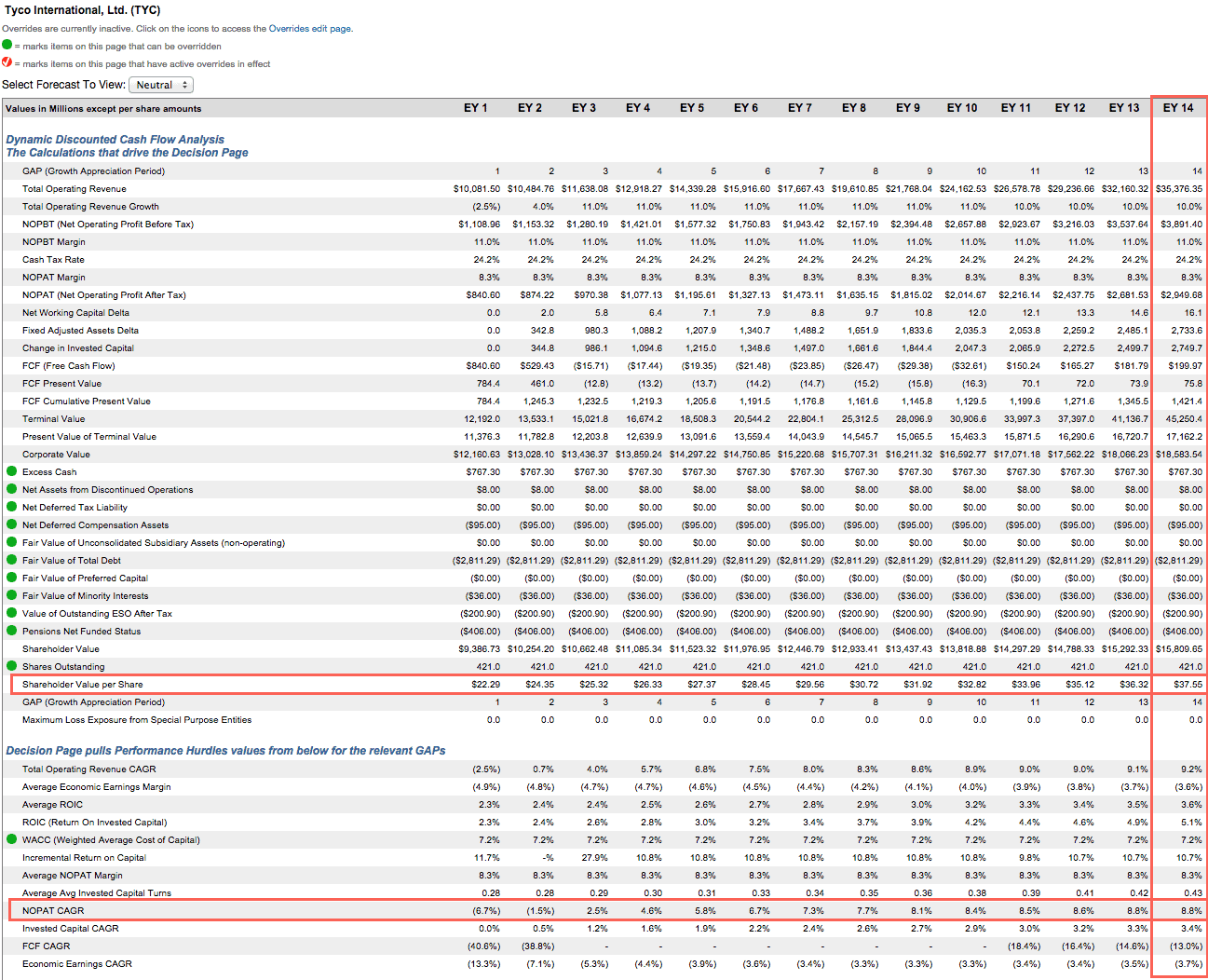Click the Net Working Capital Delta row label
The image size is (1208, 980).
(x=75, y=313)
